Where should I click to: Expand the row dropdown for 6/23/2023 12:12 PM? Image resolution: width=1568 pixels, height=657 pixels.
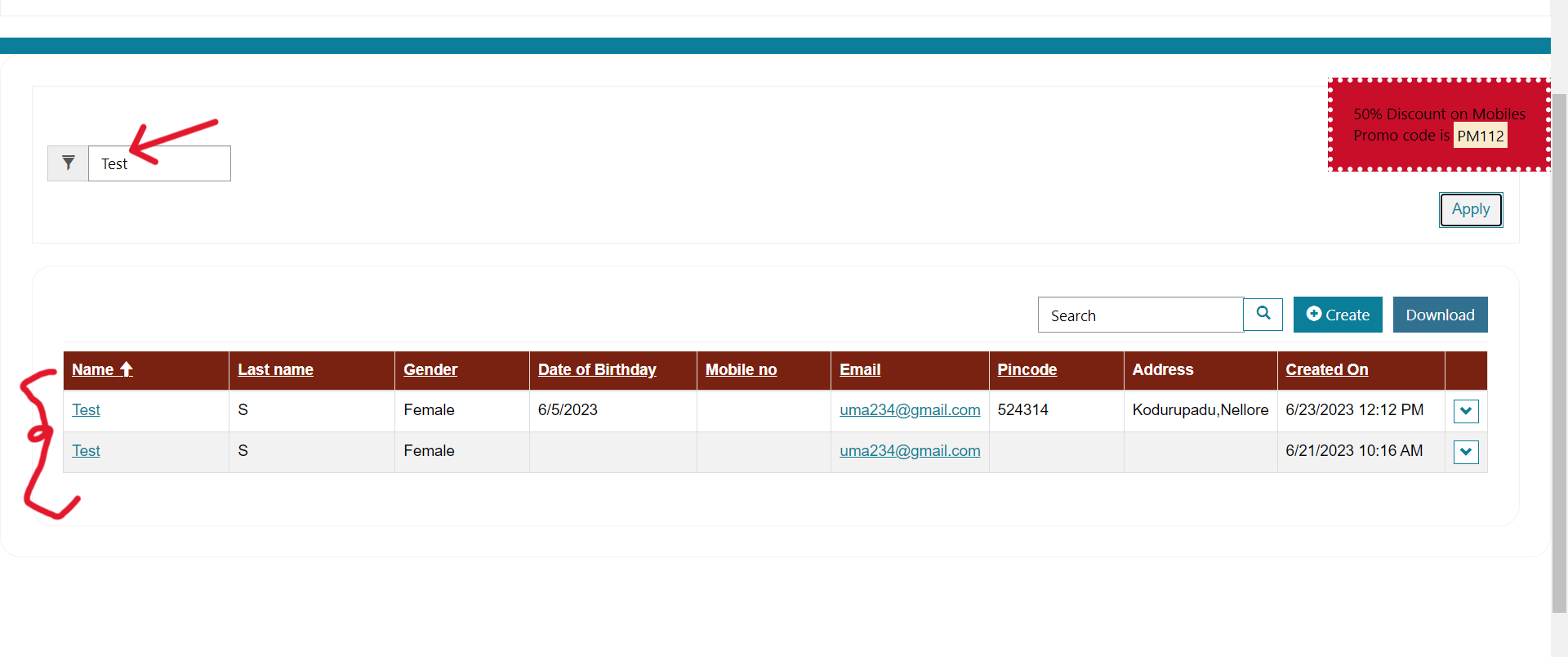pyautogui.click(x=1466, y=411)
